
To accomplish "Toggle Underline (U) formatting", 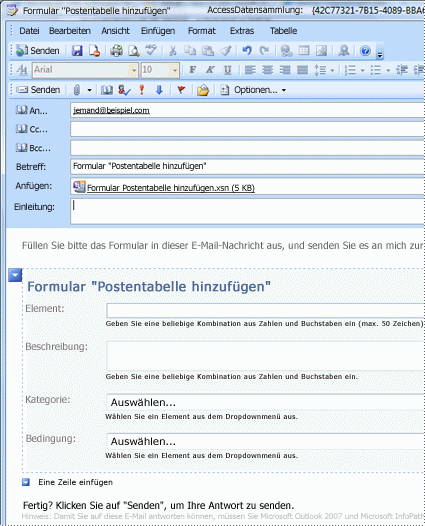I will tap(227, 70).
